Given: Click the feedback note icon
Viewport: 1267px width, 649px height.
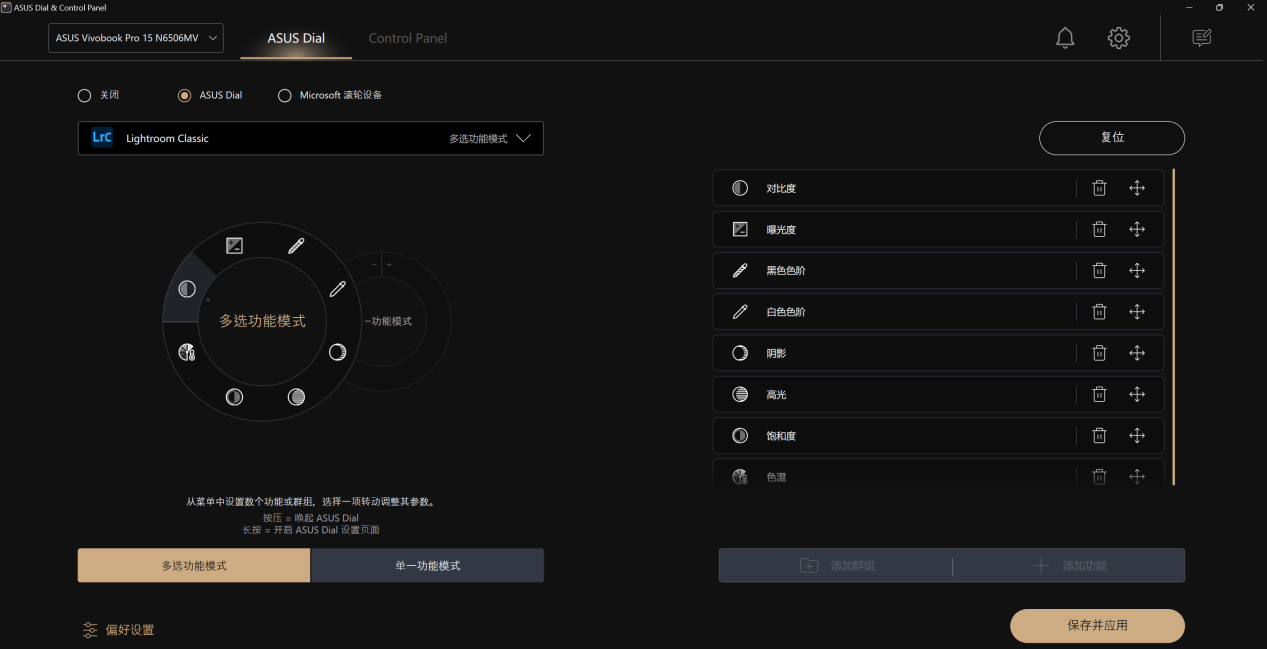Looking at the screenshot, I should tap(1201, 38).
